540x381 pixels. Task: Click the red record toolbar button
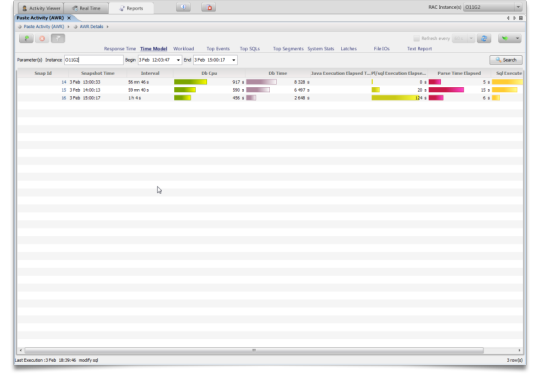click(209, 7)
